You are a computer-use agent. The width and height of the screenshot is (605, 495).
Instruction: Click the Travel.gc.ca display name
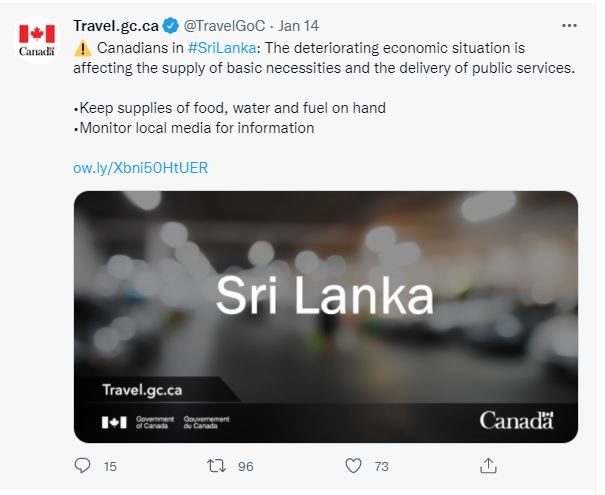pos(117,26)
